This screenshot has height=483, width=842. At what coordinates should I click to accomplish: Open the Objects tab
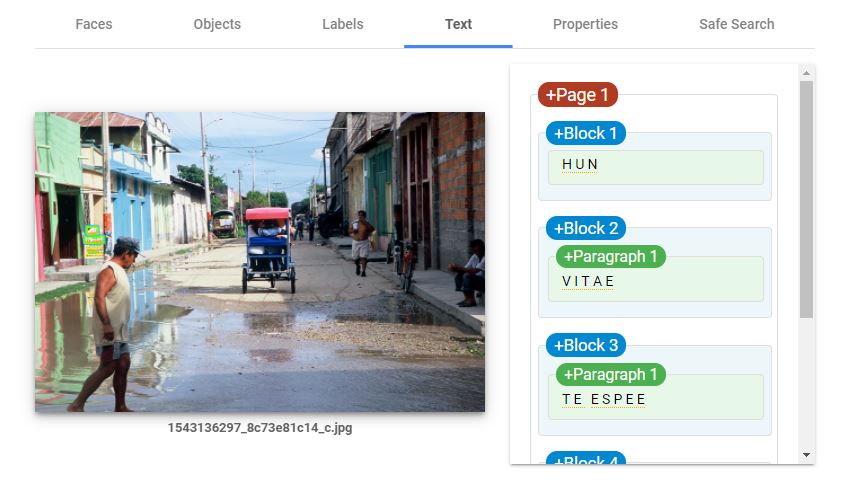tap(217, 24)
